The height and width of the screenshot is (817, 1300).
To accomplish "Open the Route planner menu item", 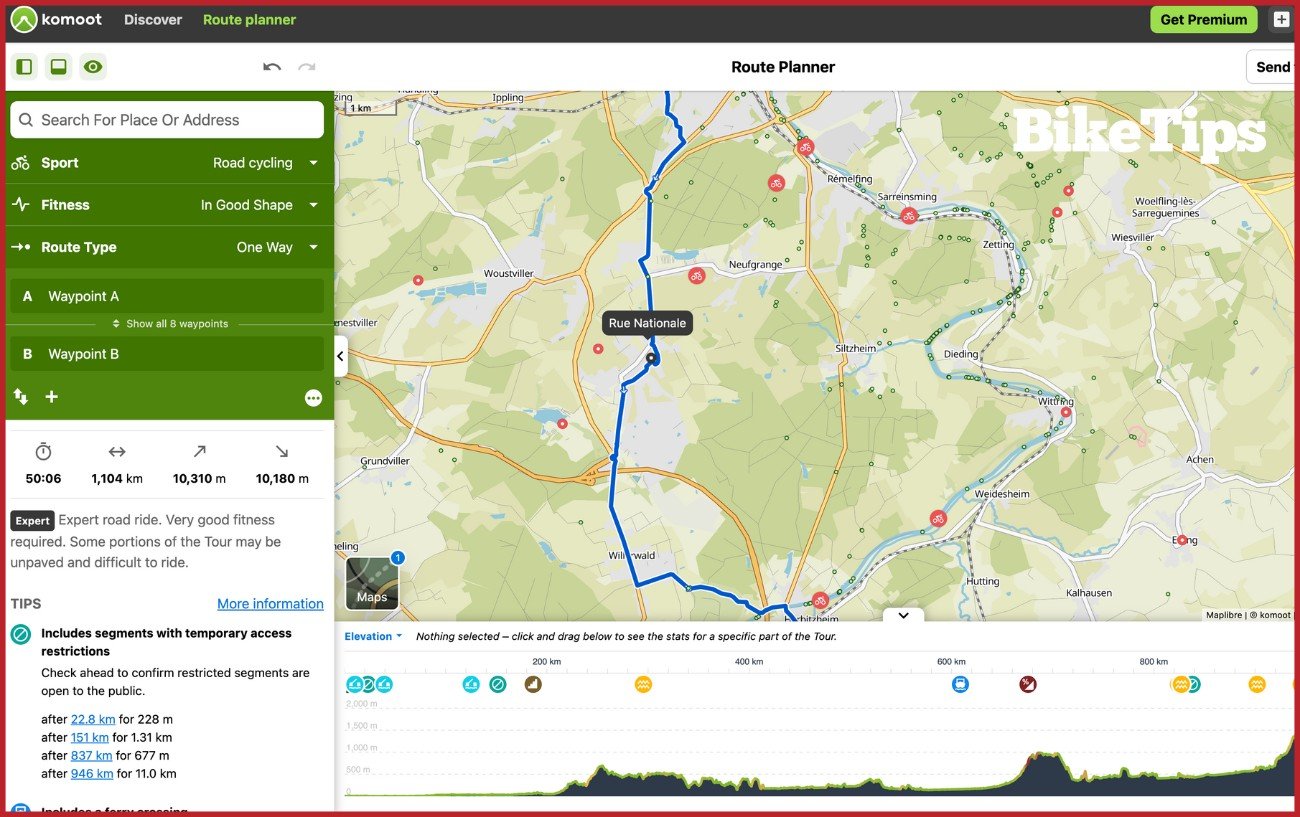I will 249,19.
